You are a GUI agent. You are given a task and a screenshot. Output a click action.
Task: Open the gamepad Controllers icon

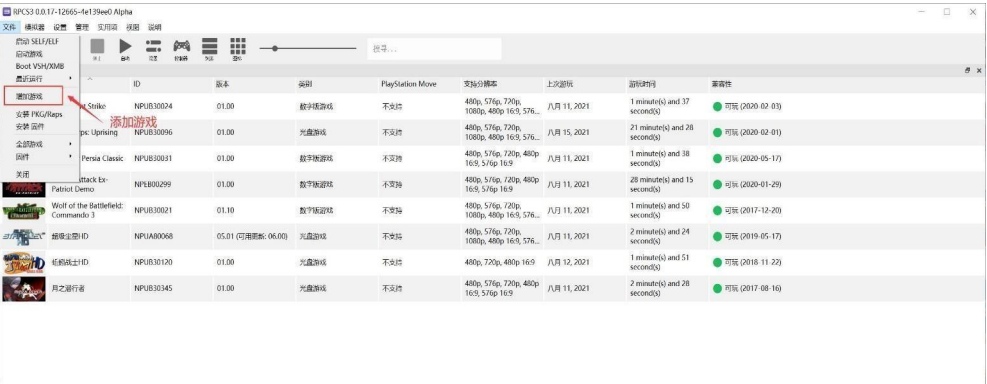click(181, 47)
